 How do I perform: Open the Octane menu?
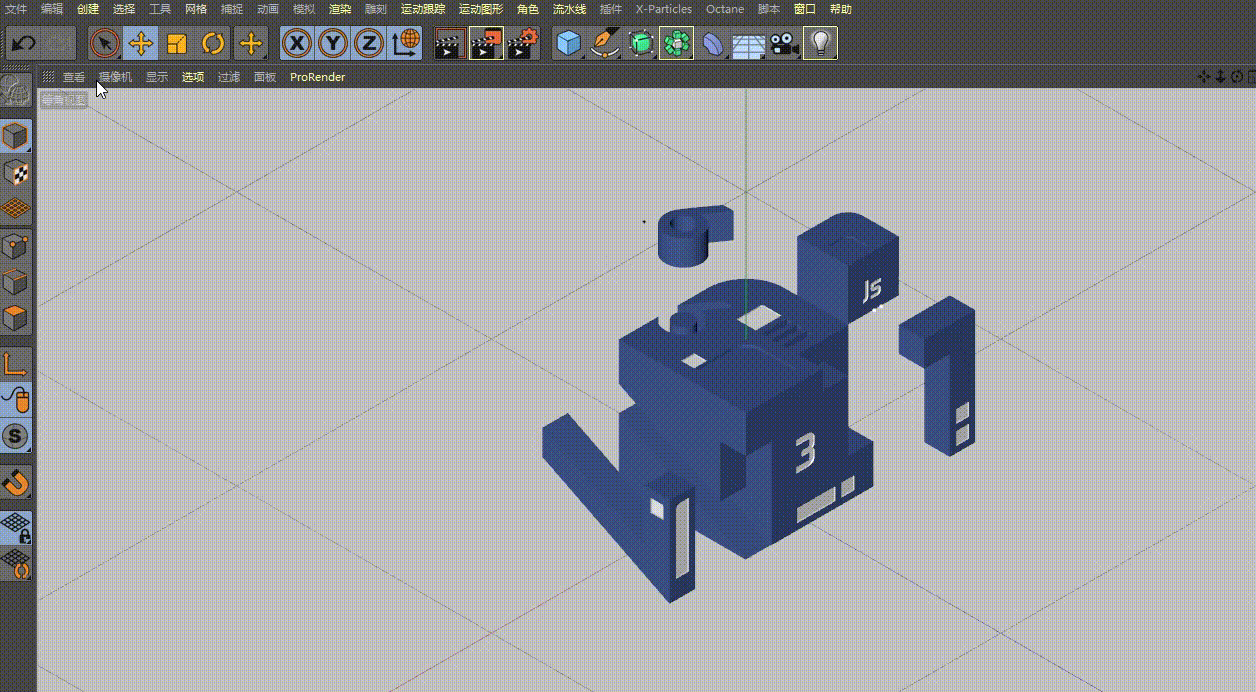[725, 9]
